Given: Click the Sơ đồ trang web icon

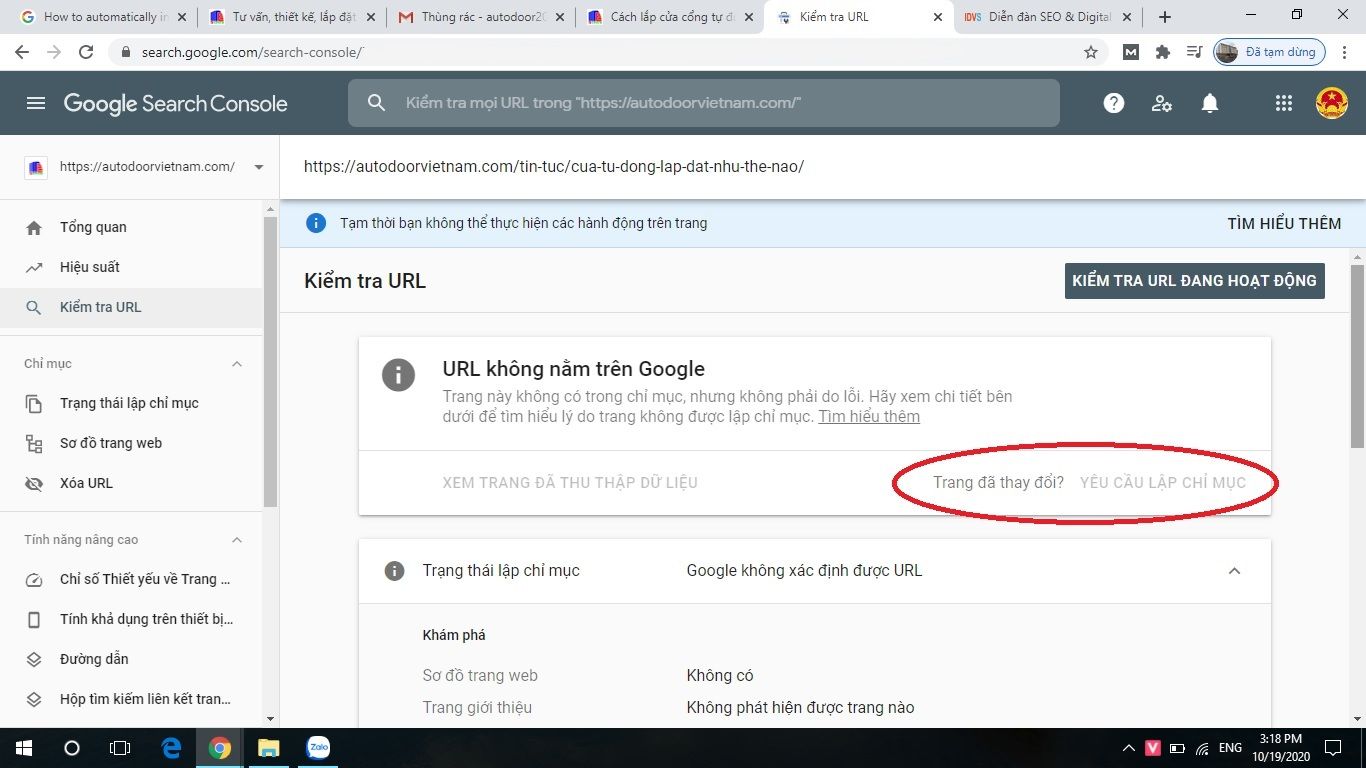Looking at the screenshot, I should [34, 443].
